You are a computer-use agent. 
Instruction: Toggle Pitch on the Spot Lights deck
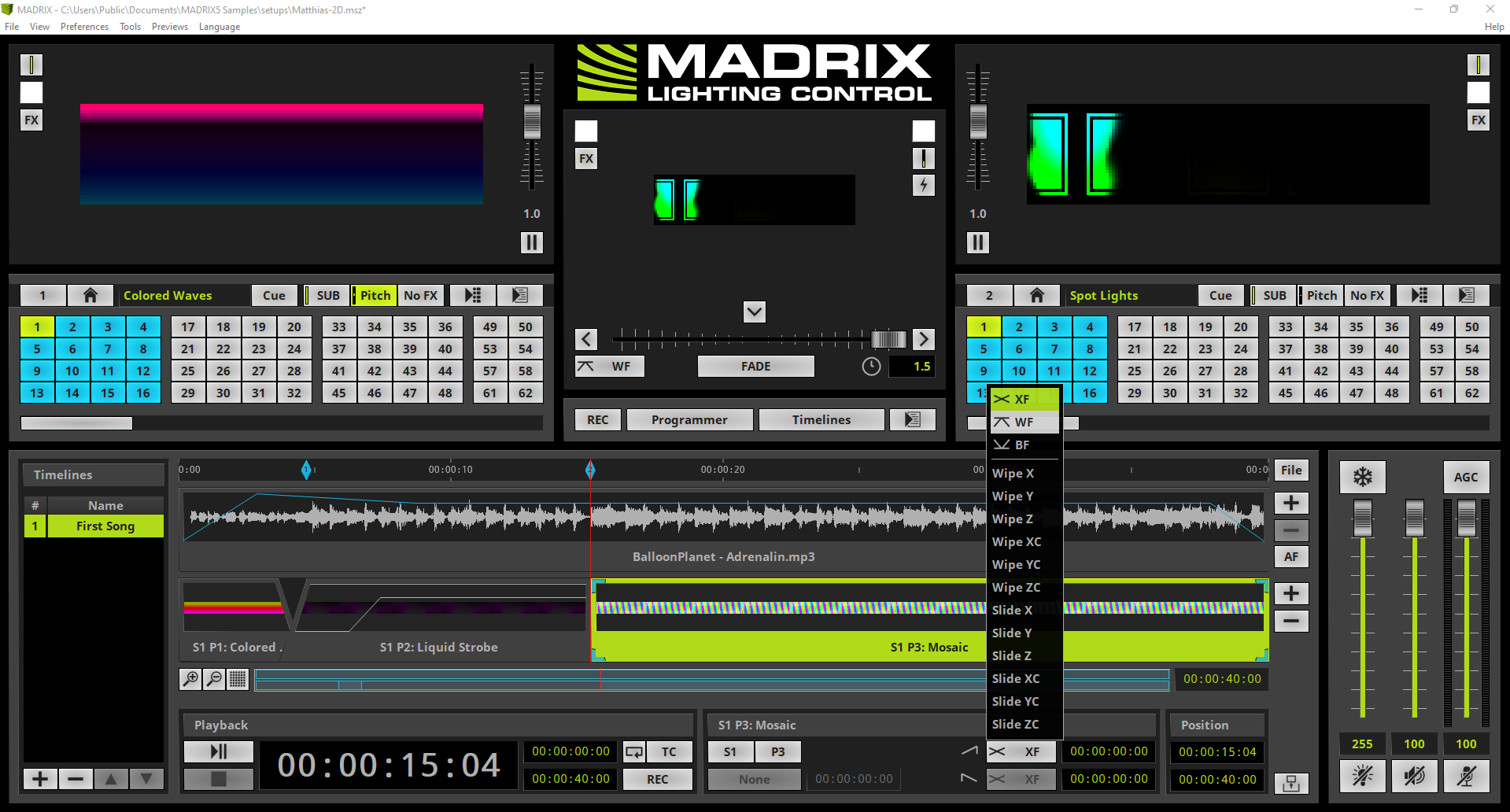[x=1320, y=295]
